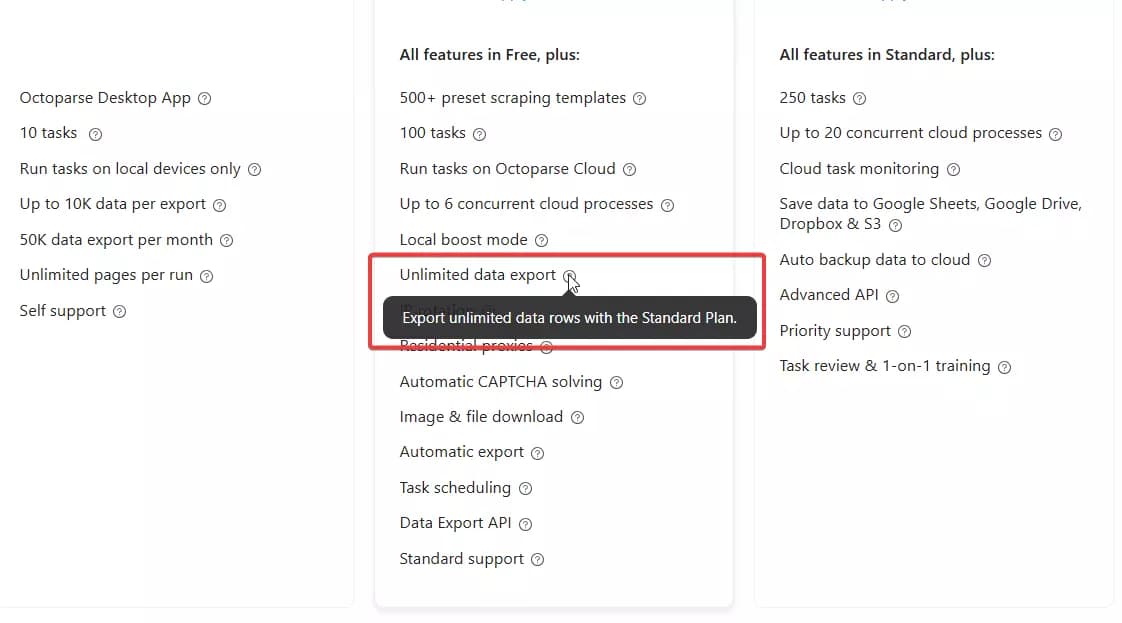Open the info icon next to Up to 10K data per export
Viewport: 1122px width, 623px height.
click(221, 204)
